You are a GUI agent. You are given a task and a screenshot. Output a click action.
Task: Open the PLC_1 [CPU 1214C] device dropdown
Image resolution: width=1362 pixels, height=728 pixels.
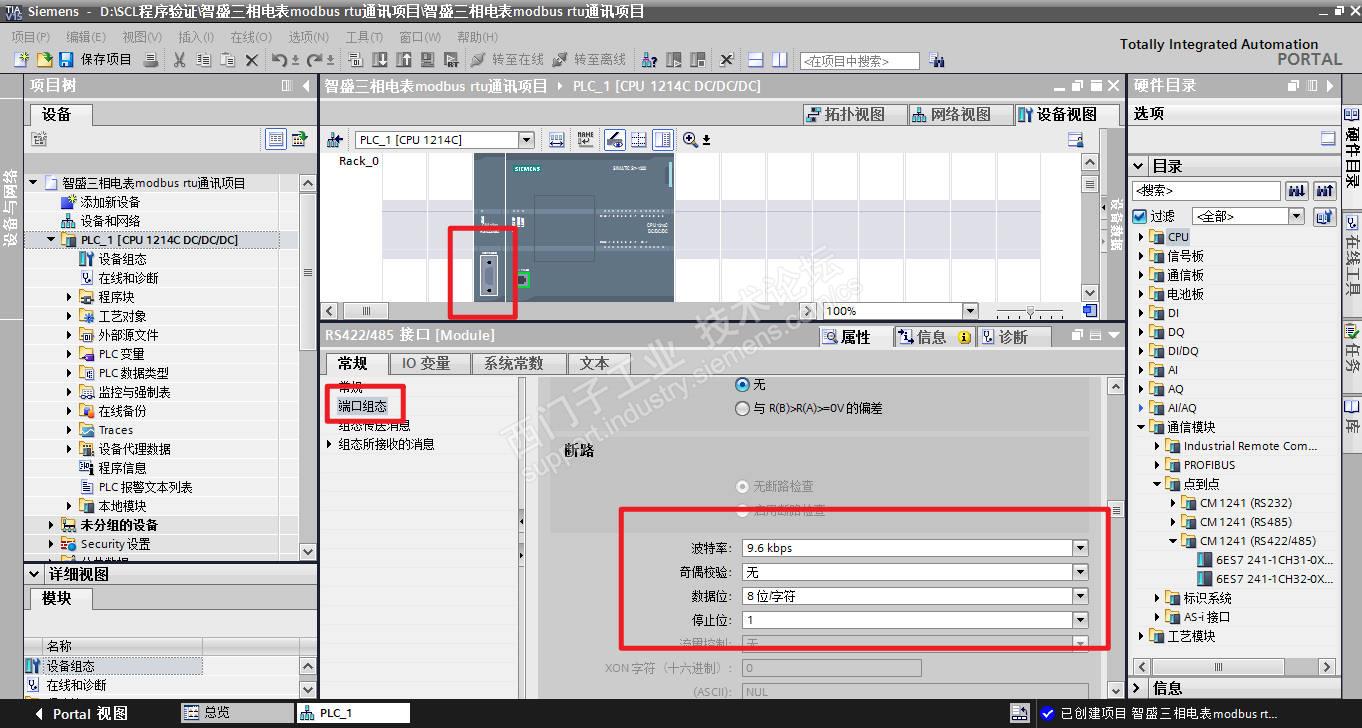pos(526,140)
